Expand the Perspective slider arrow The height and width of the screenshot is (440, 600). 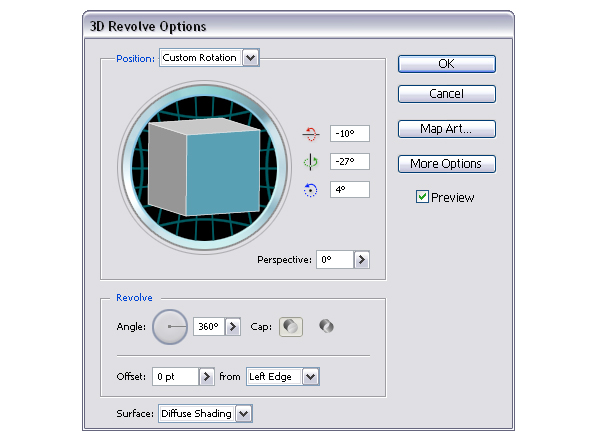click(362, 260)
